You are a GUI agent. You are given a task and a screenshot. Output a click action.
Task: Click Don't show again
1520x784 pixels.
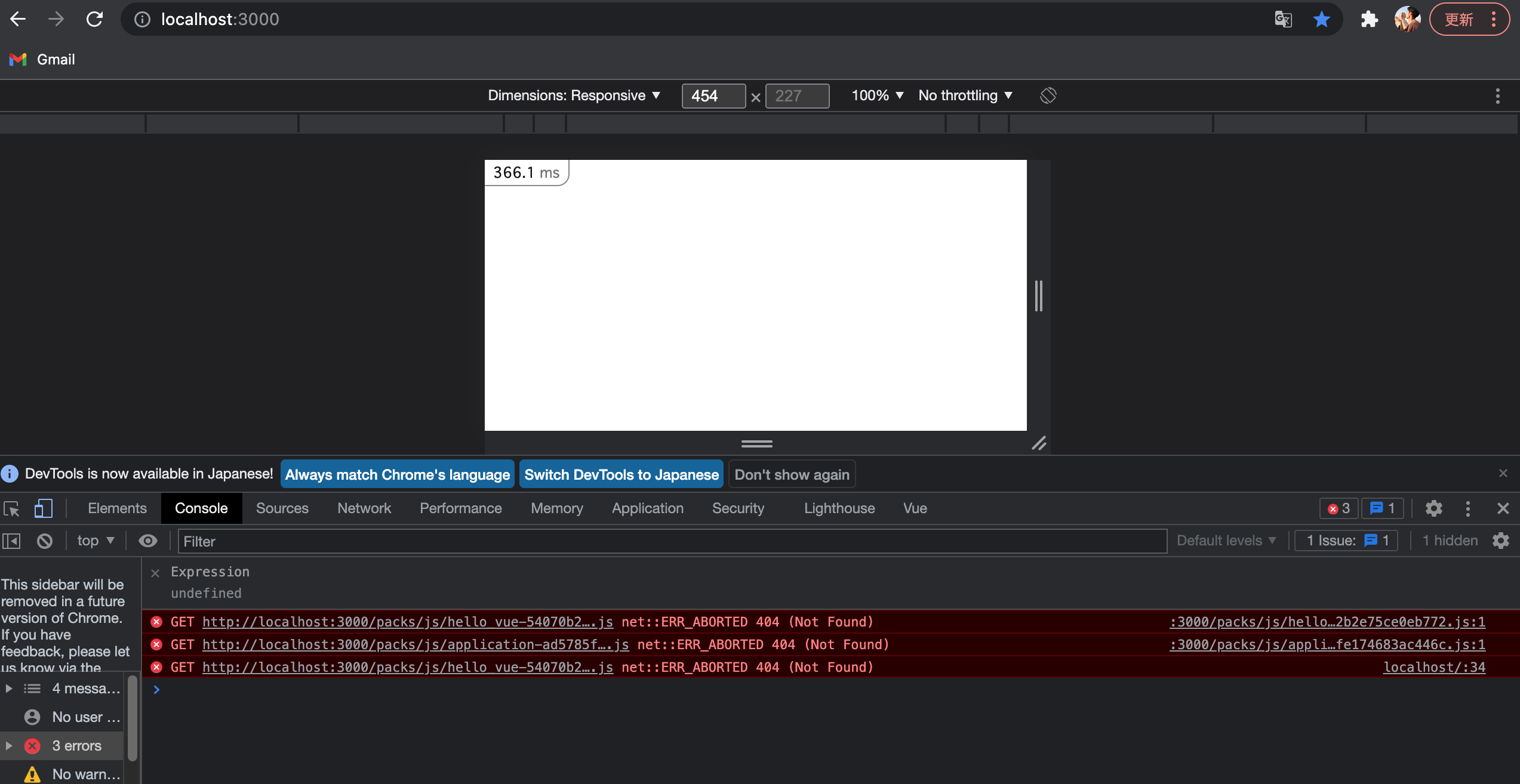click(792, 474)
